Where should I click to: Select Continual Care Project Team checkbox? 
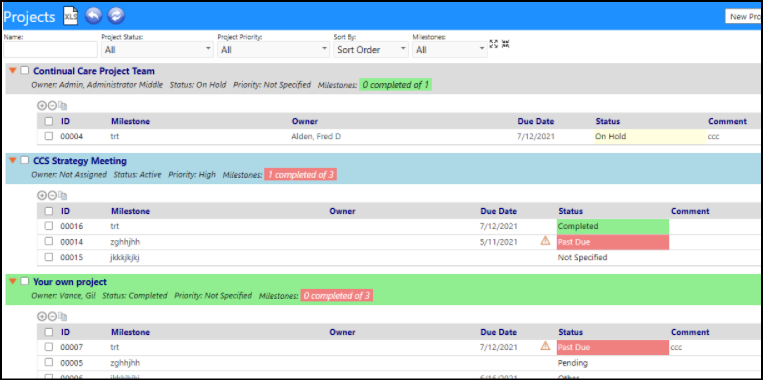pos(25,71)
